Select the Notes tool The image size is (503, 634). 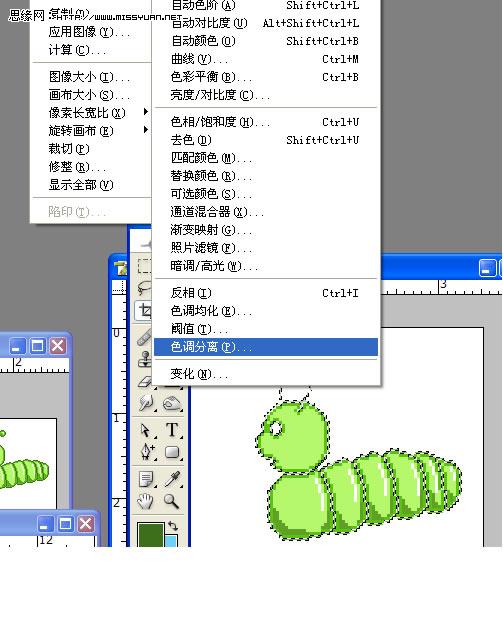point(146,480)
